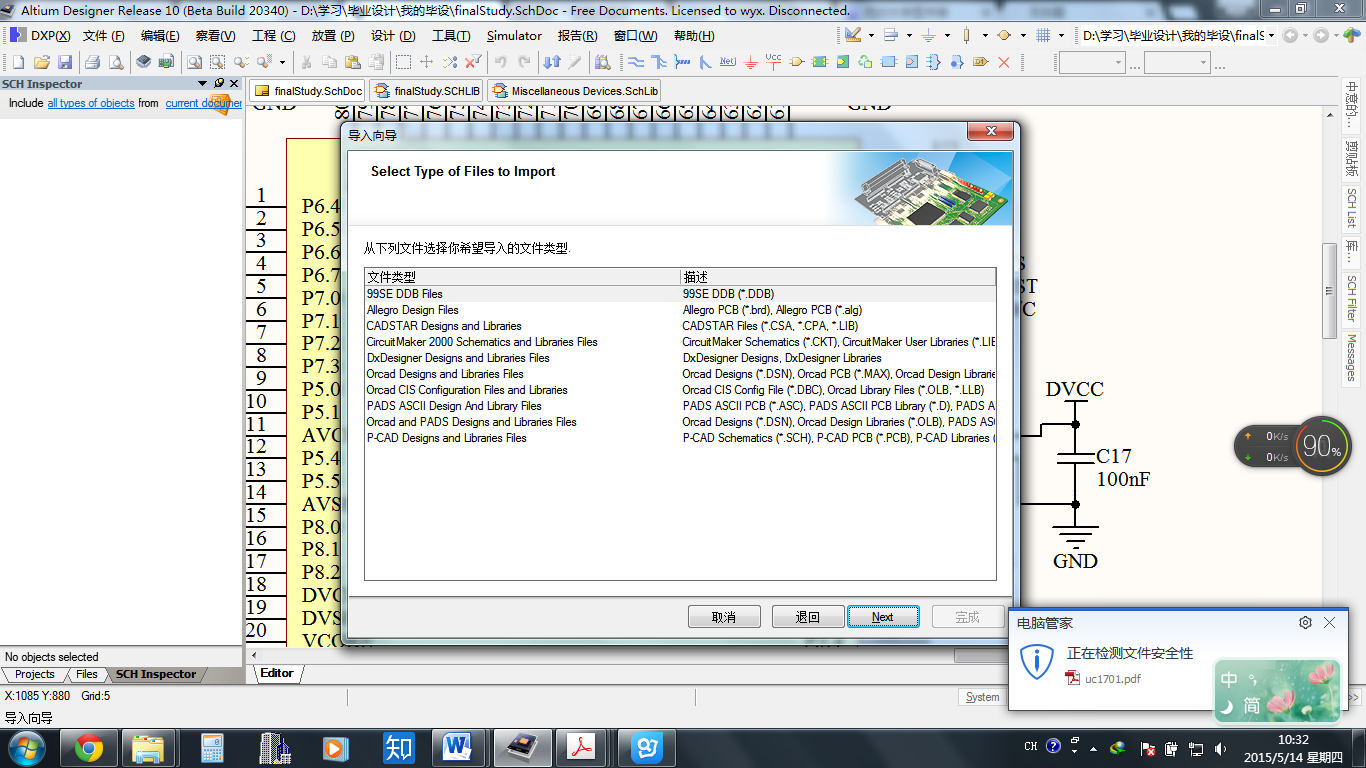Select P-CAD Designs and Libraries Files row
1366x768 pixels.
click(x=680, y=438)
